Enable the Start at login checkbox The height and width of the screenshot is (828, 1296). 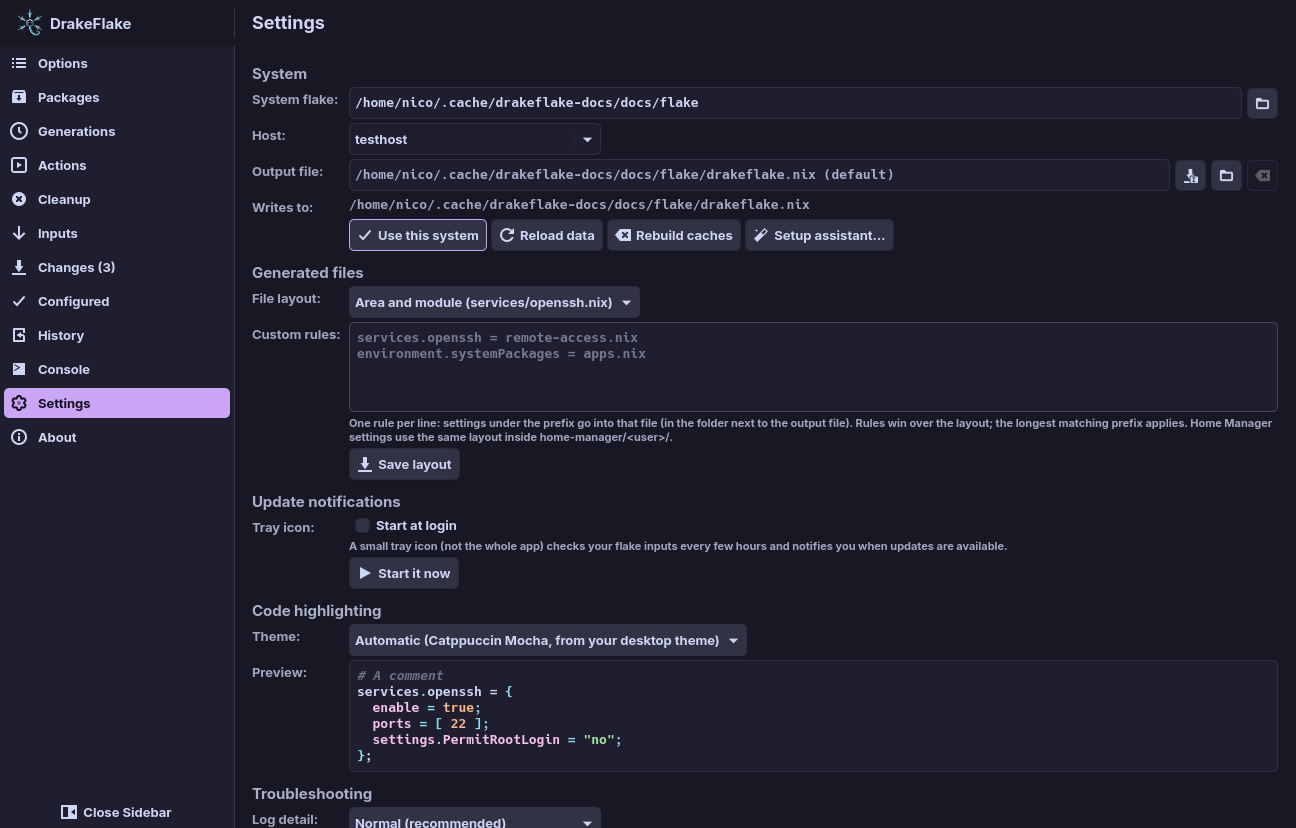(x=362, y=525)
